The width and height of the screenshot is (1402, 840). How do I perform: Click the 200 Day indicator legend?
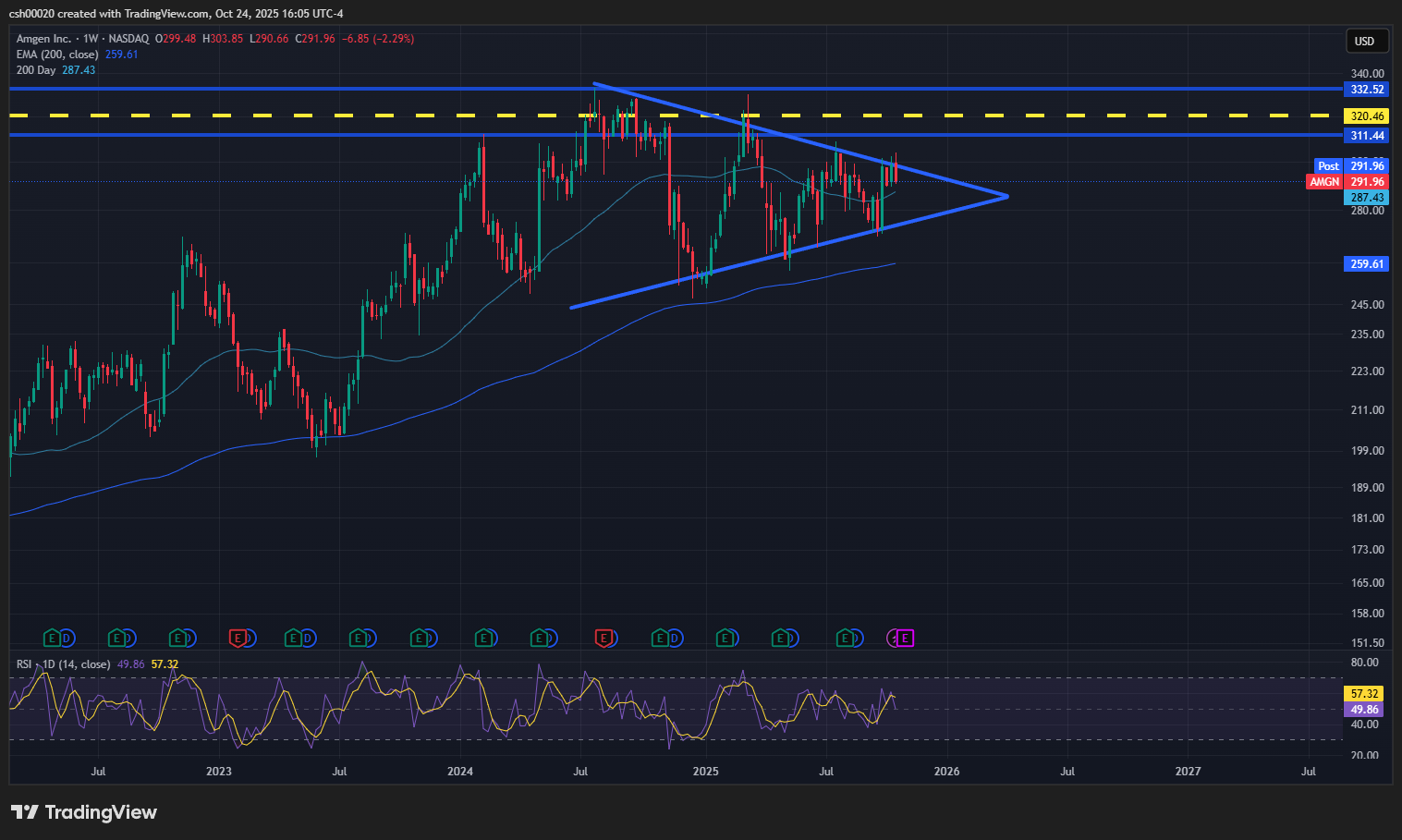pos(36,70)
